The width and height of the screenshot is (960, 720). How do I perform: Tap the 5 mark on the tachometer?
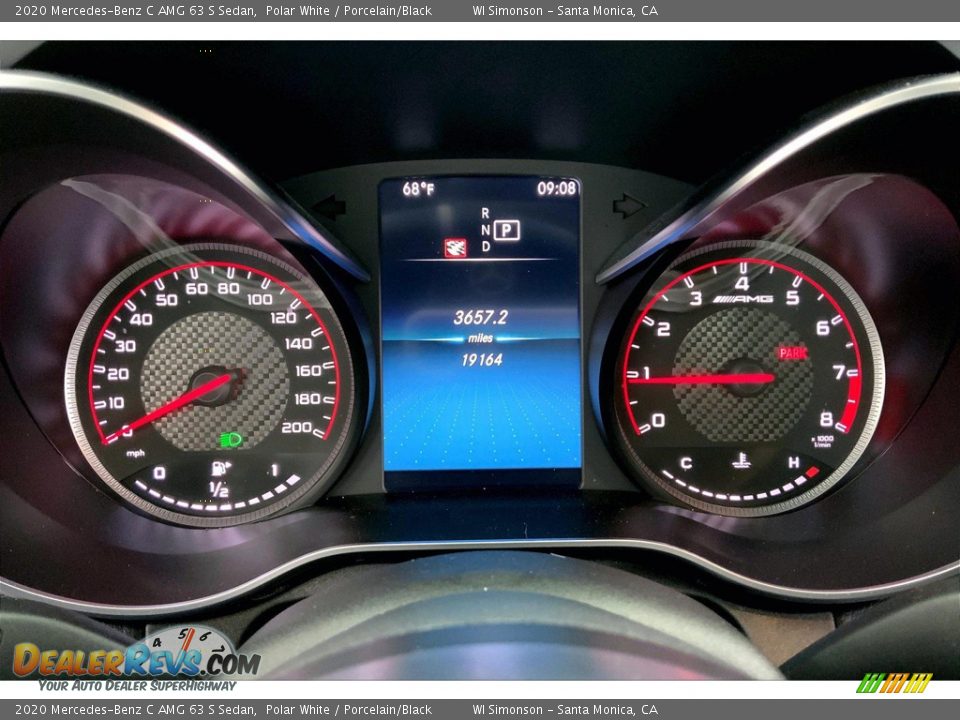(x=792, y=298)
